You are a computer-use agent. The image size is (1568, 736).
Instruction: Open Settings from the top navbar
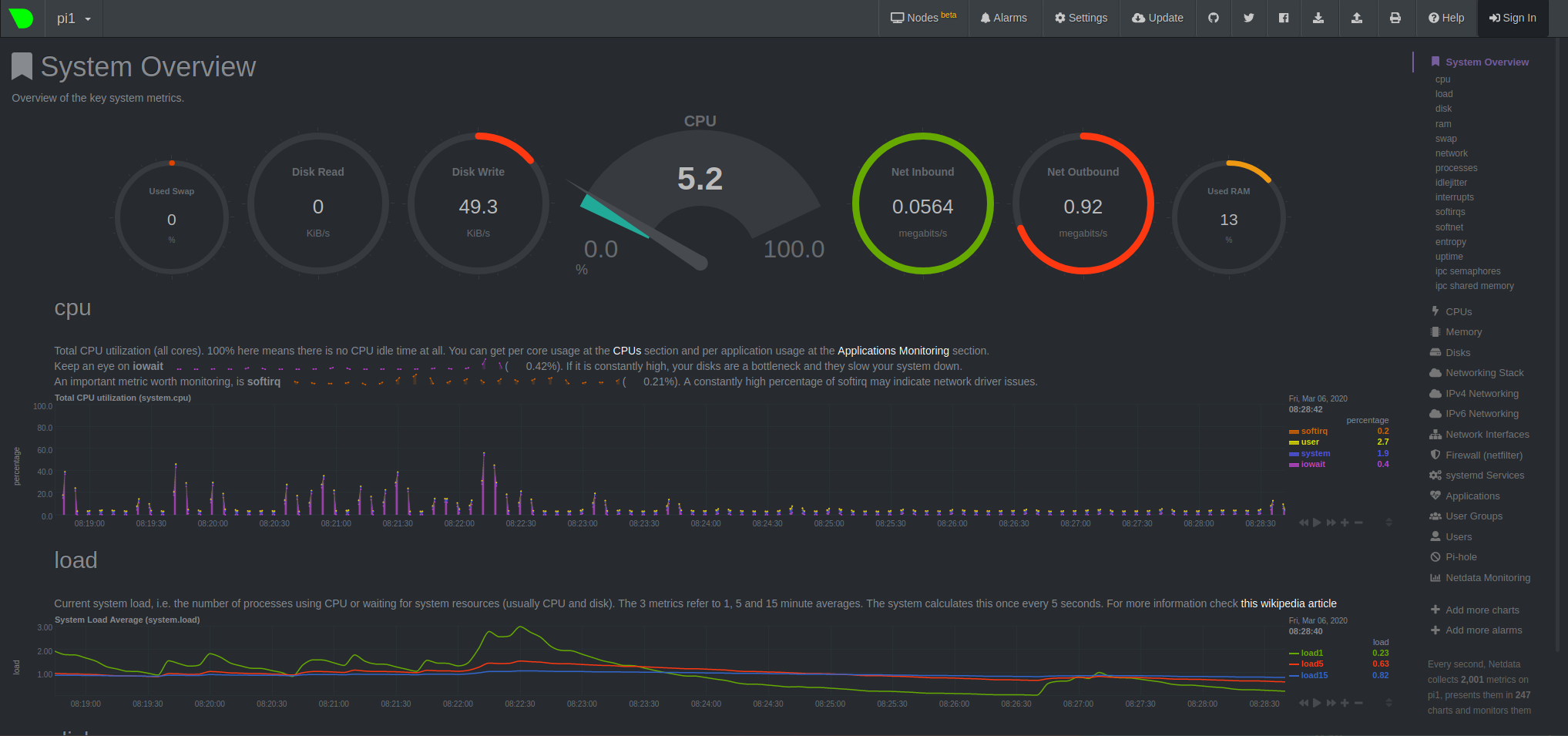click(1080, 18)
